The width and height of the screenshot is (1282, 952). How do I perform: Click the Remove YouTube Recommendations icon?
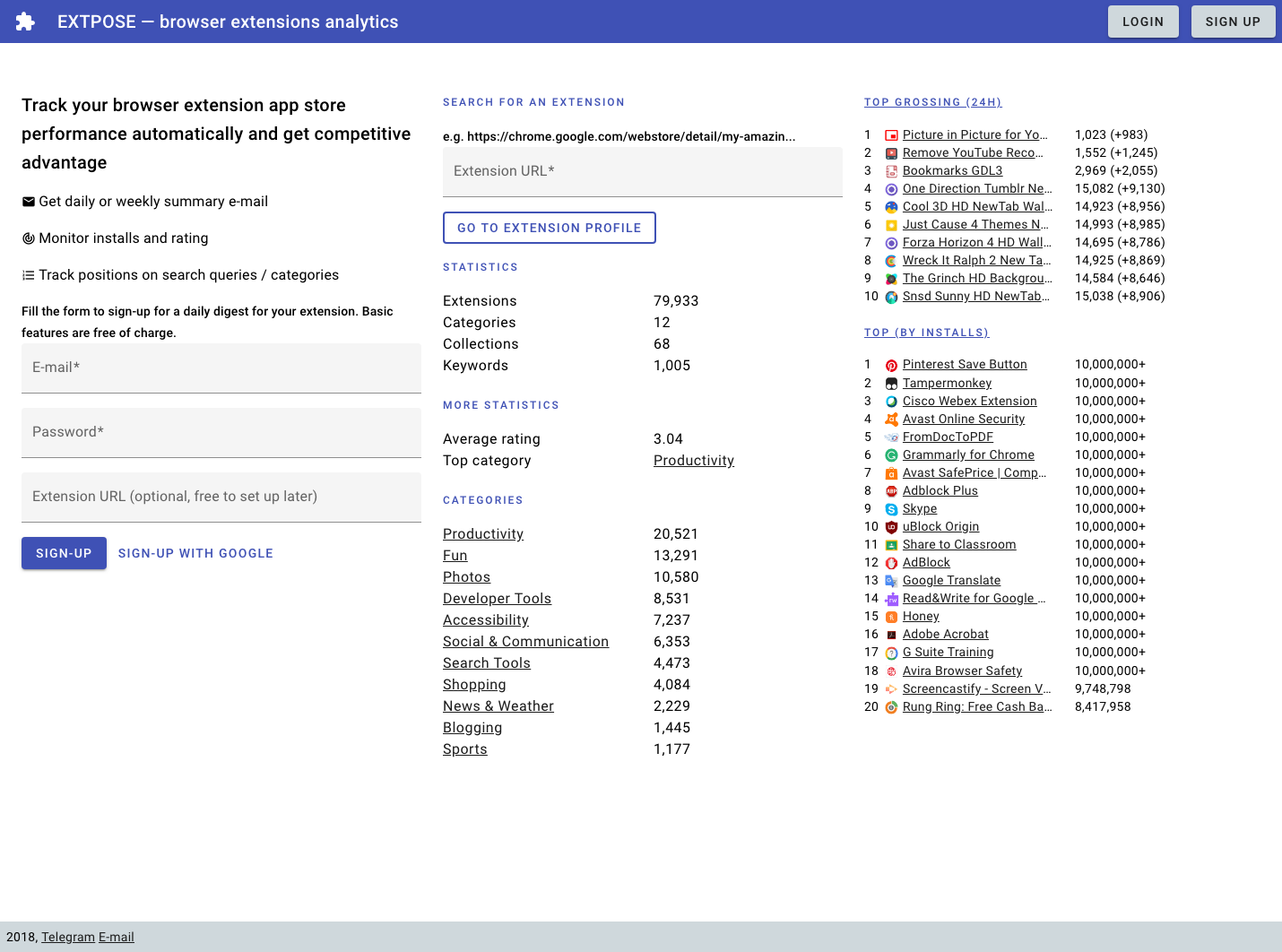[891, 153]
